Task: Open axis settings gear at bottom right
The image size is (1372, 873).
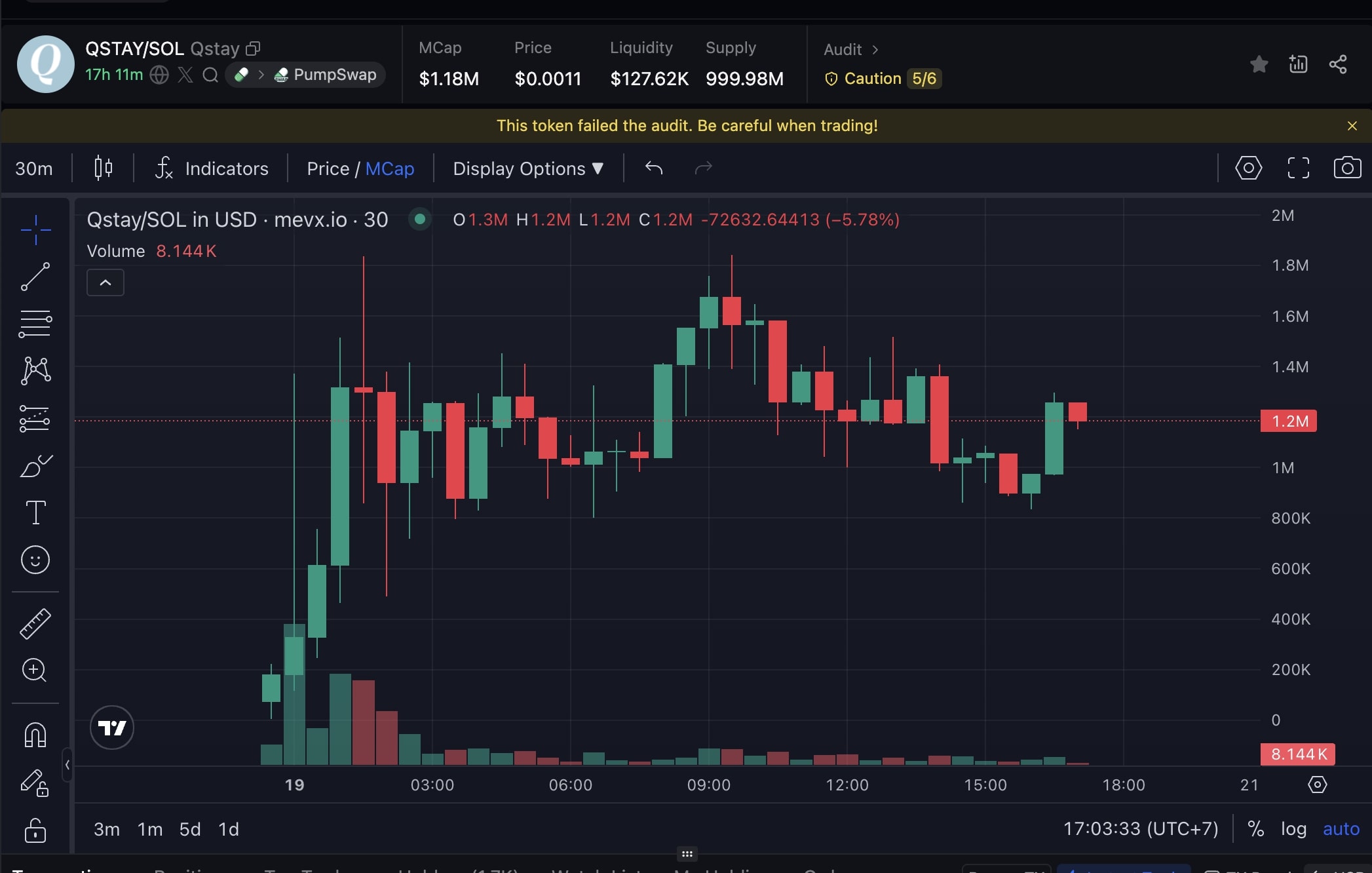Action: pyautogui.click(x=1317, y=785)
